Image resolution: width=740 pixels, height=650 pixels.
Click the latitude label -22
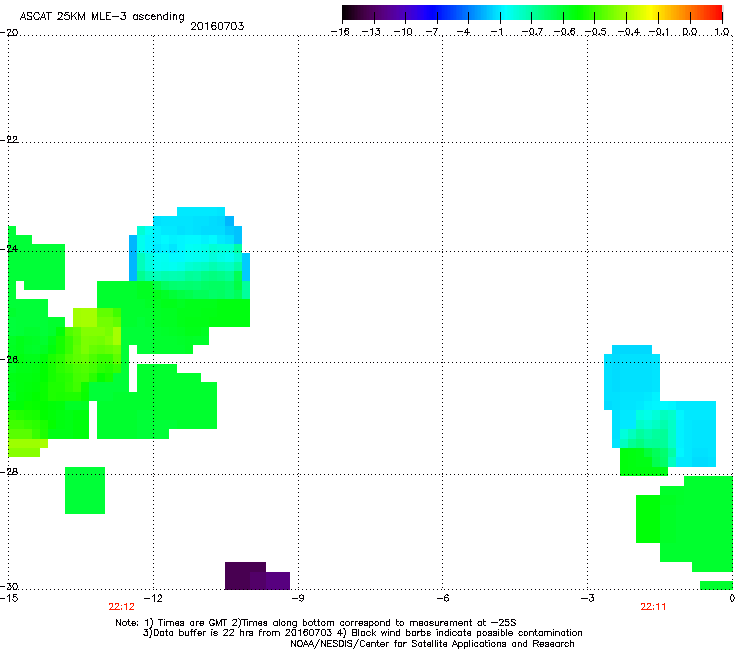(x=9, y=140)
